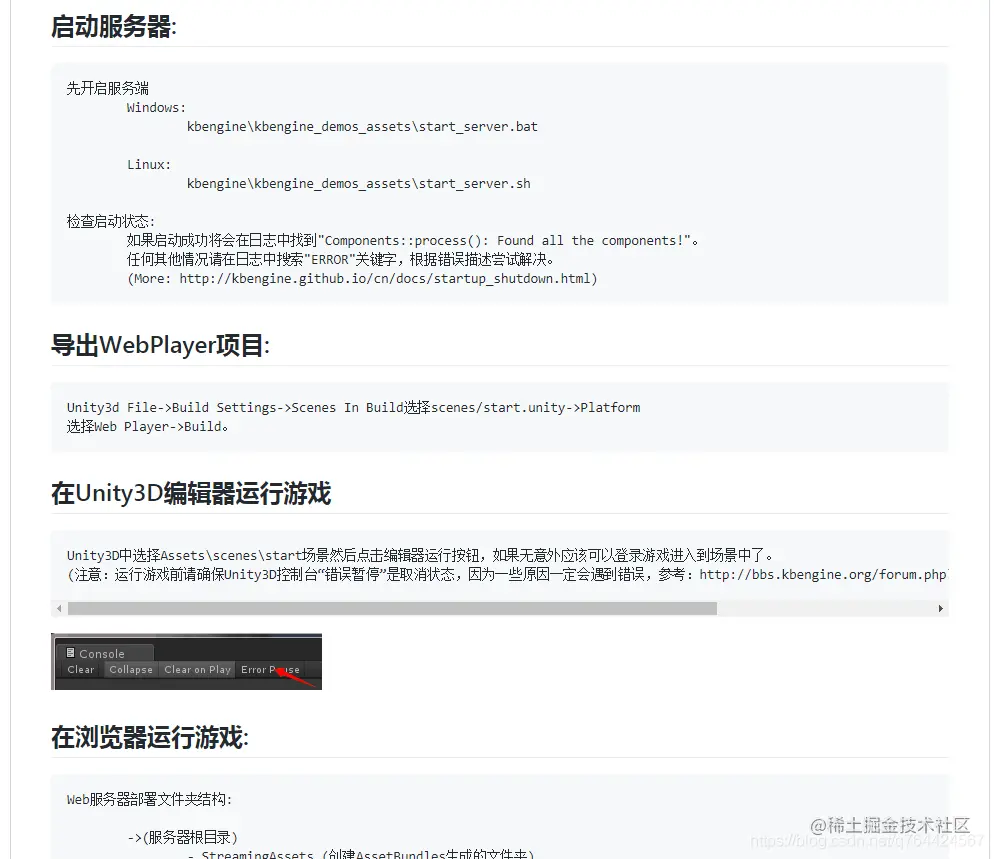Enable Error Pause in the Console
Viewport: 994px width, 859px height.
pos(272,670)
